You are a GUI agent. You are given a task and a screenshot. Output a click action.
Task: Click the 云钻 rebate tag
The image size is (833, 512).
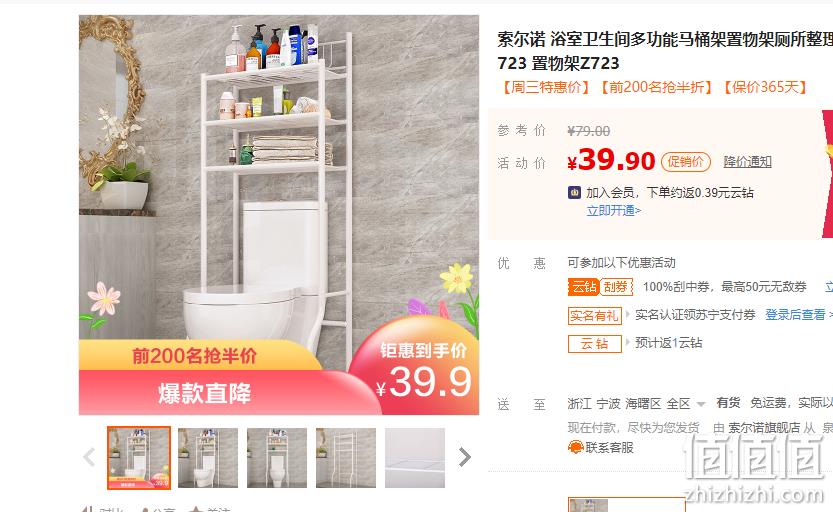pyautogui.click(x=594, y=344)
